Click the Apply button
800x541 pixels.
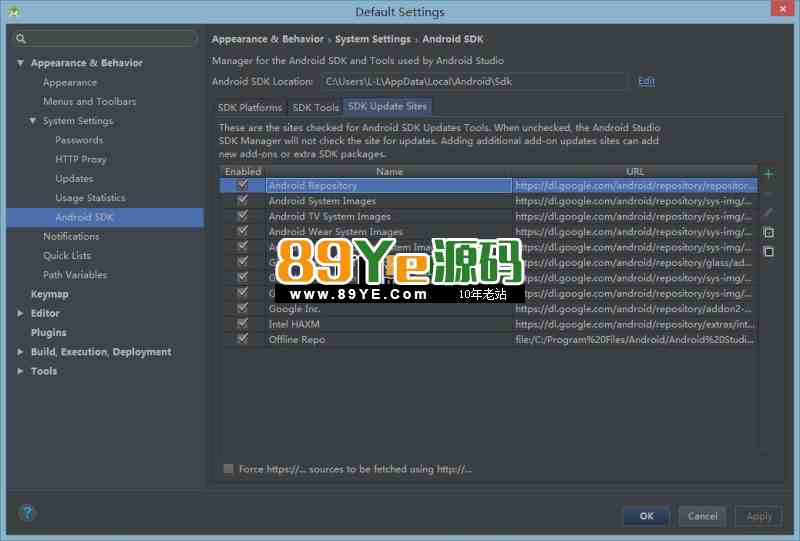(759, 515)
